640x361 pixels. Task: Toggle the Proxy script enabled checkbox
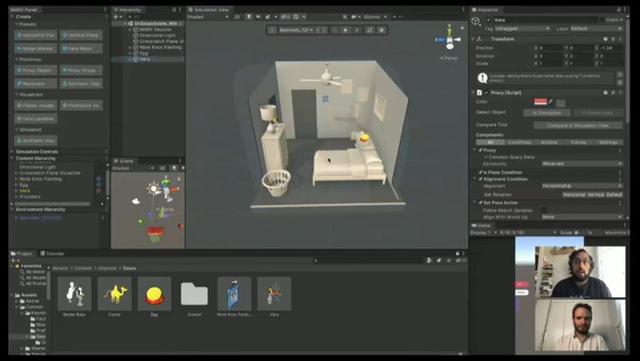tap(486, 93)
